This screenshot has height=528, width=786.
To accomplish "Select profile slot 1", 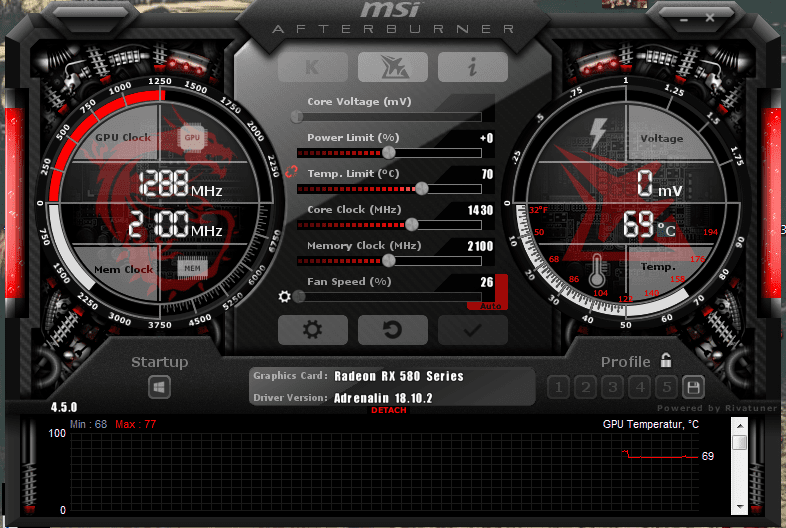I will coord(558,387).
